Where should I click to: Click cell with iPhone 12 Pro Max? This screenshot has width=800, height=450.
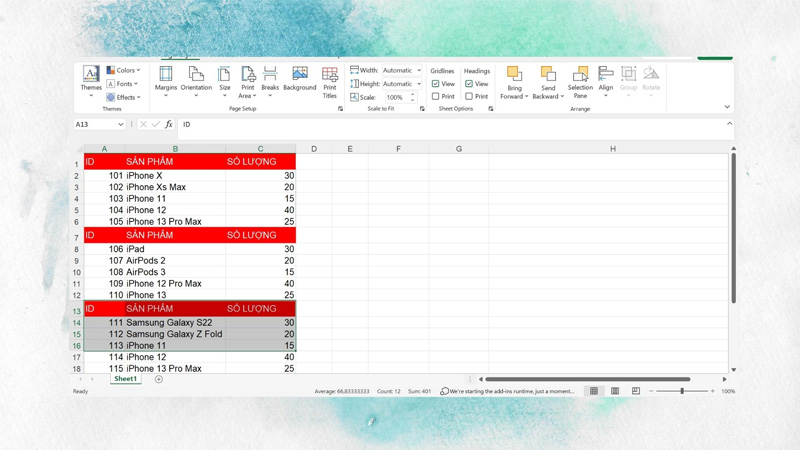coord(175,284)
